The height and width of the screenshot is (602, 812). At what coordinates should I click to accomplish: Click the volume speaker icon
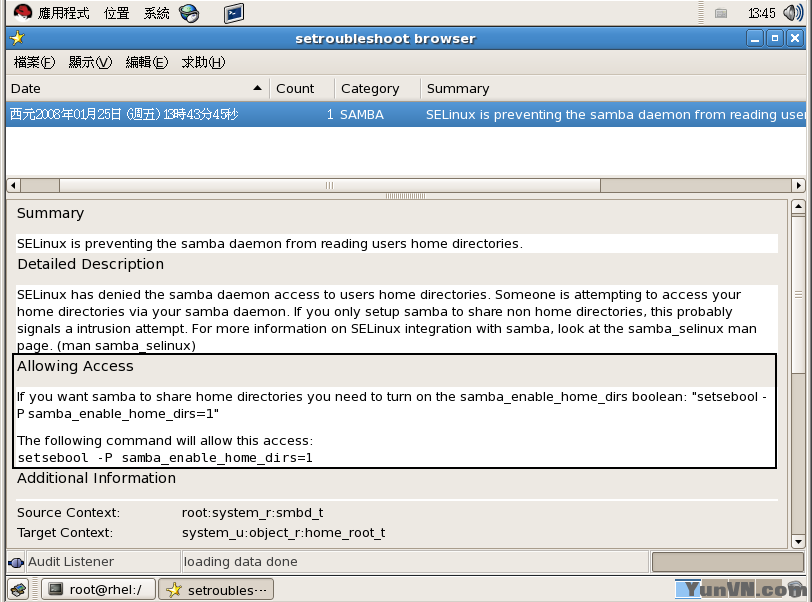pyautogui.click(x=793, y=13)
